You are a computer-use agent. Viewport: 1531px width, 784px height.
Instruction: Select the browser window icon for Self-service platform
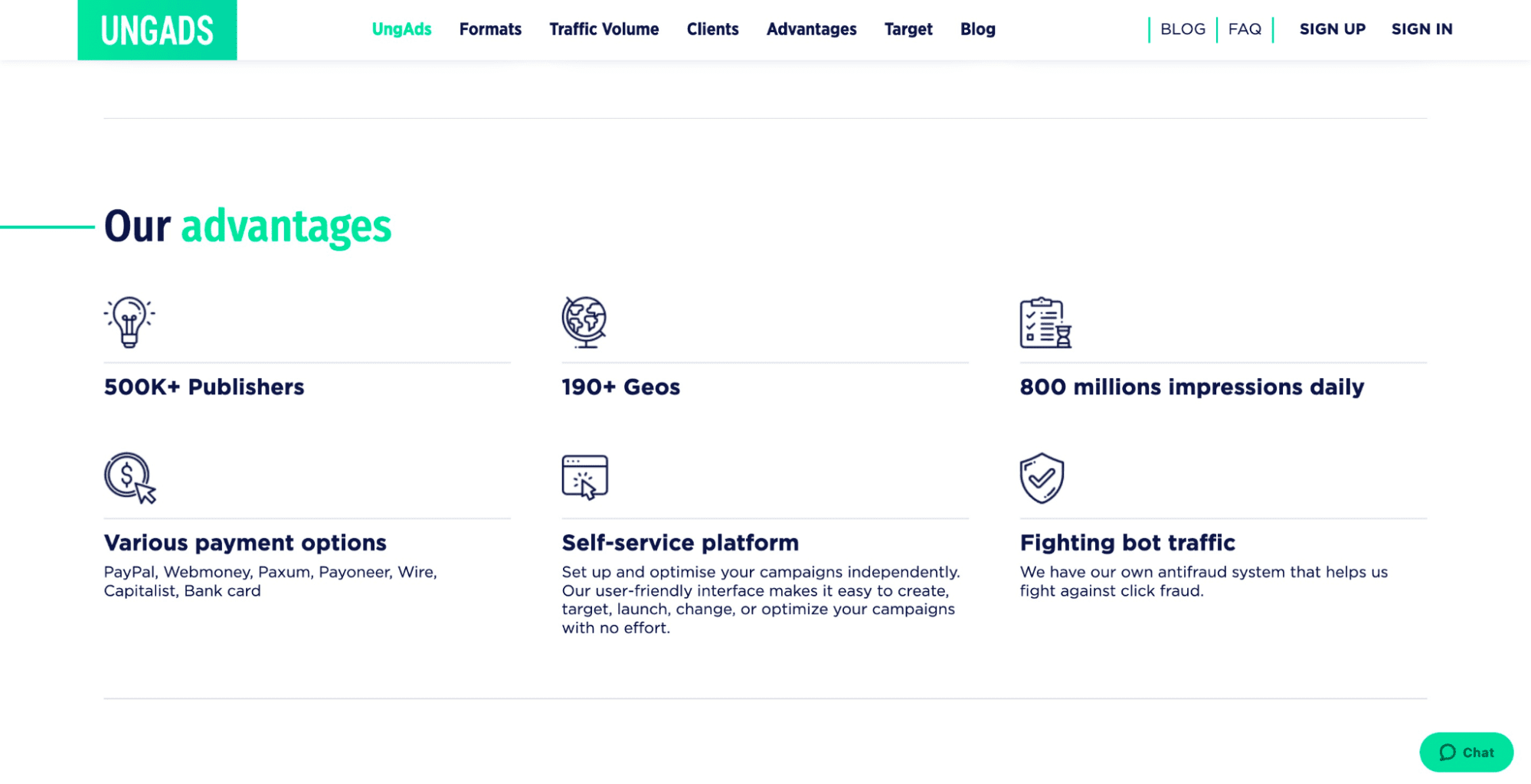[x=585, y=476]
